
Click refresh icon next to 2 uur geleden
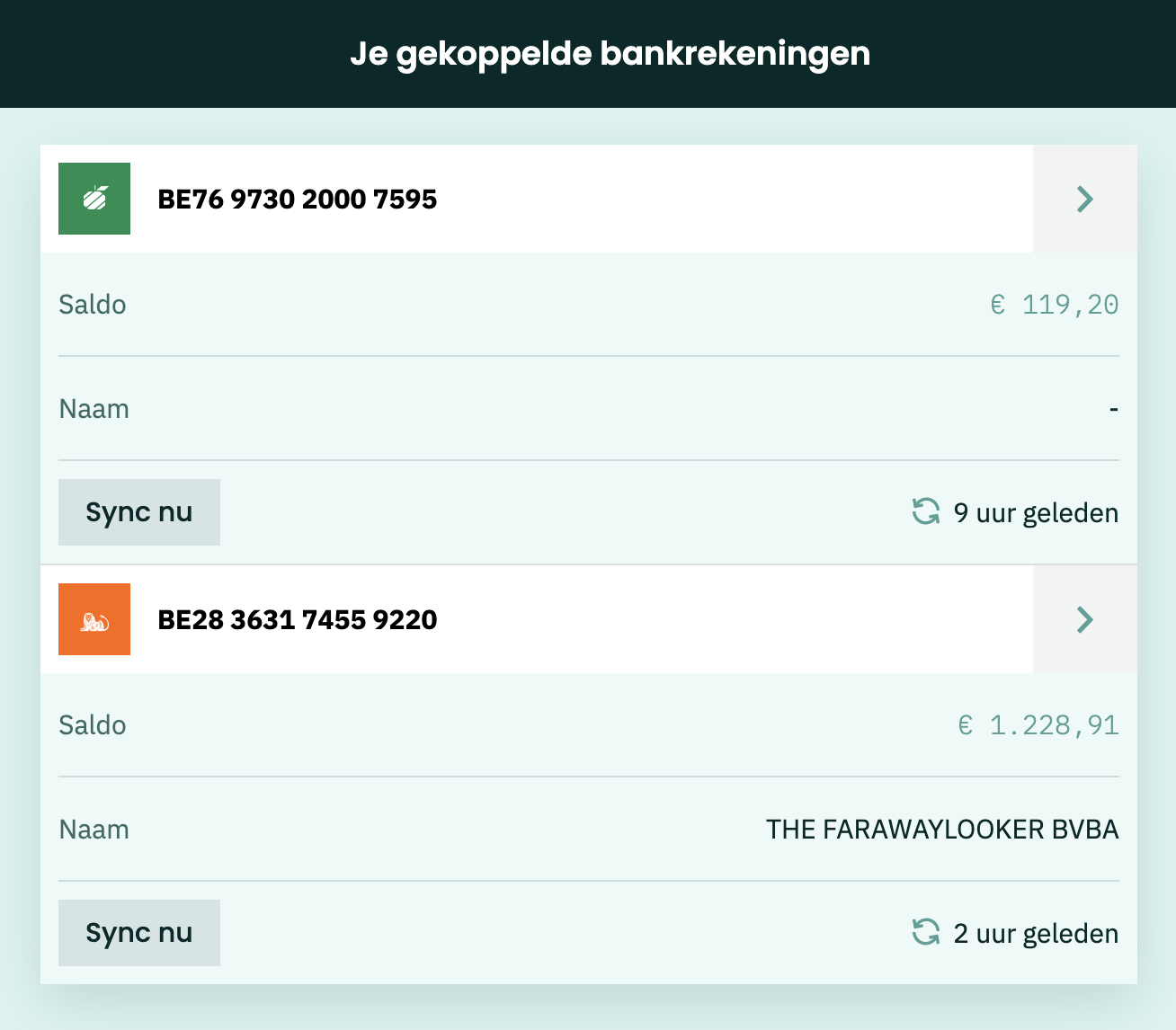(925, 933)
